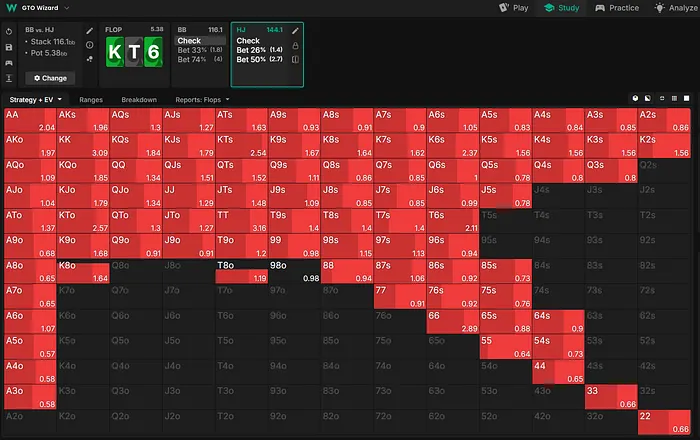The width and height of the screenshot is (700, 440).
Task: Click the info circle icon beside the stack panel
Action: (x=90, y=46)
